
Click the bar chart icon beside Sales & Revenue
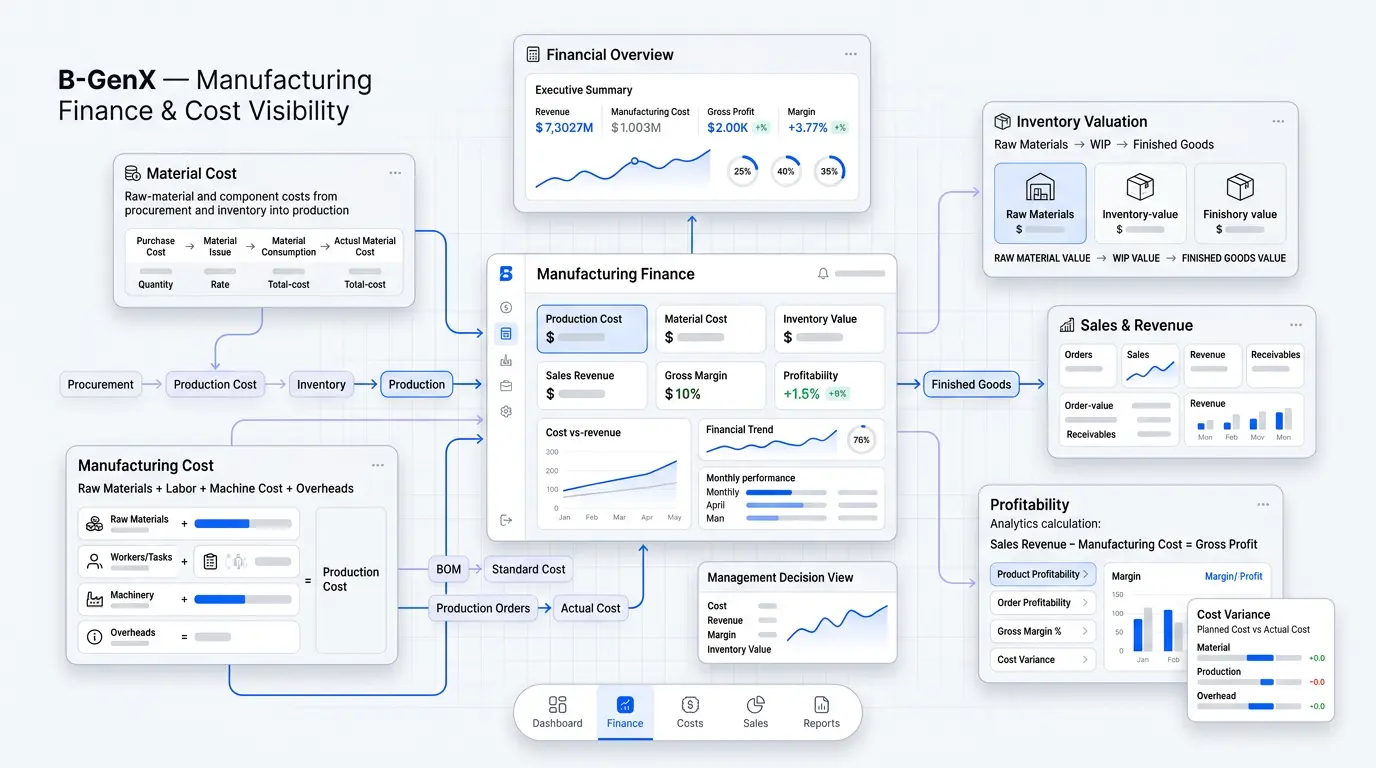coord(1066,325)
